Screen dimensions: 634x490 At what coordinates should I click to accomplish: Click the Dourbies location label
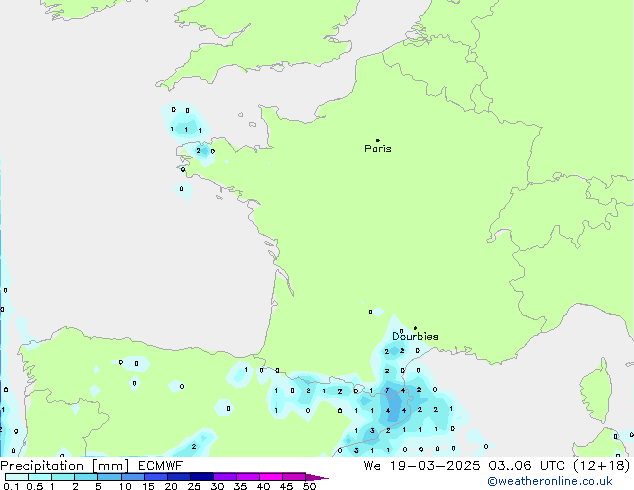pyautogui.click(x=415, y=336)
